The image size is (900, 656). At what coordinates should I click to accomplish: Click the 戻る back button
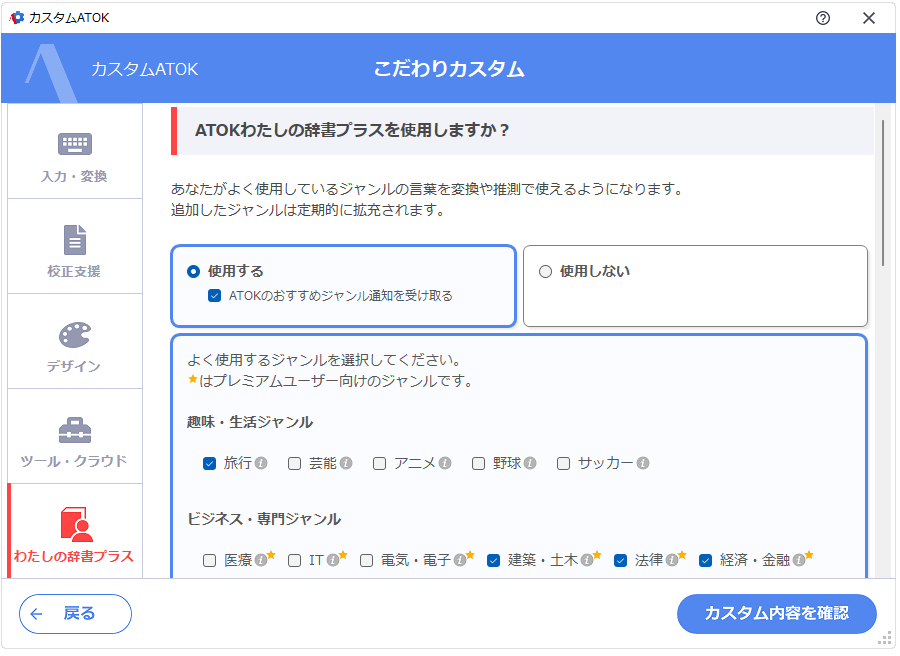tap(75, 614)
